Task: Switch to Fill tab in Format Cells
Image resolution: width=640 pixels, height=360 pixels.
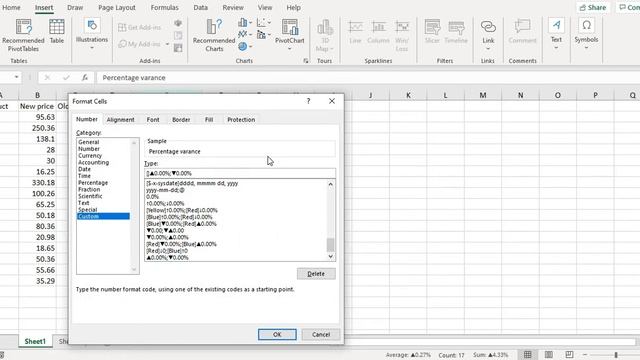Action: pyautogui.click(x=209, y=120)
